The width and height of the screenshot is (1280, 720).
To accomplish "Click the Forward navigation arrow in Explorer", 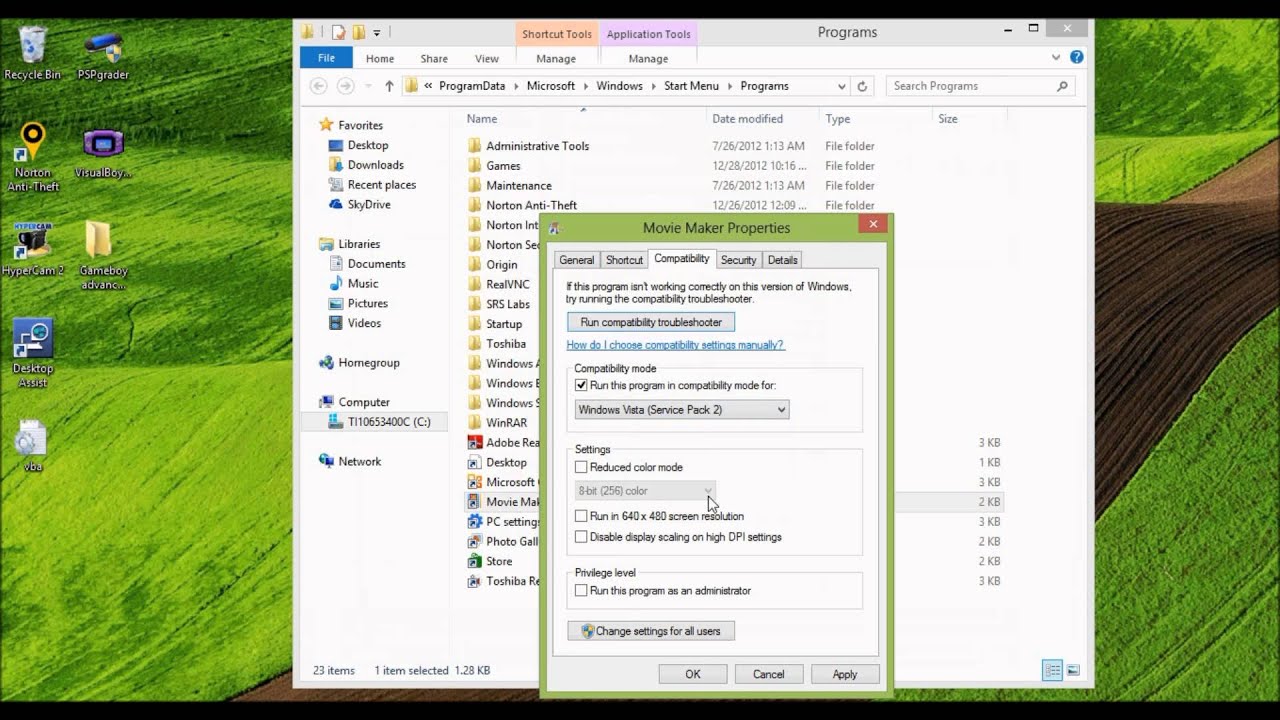I will pyautogui.click(x=346, y=86).
